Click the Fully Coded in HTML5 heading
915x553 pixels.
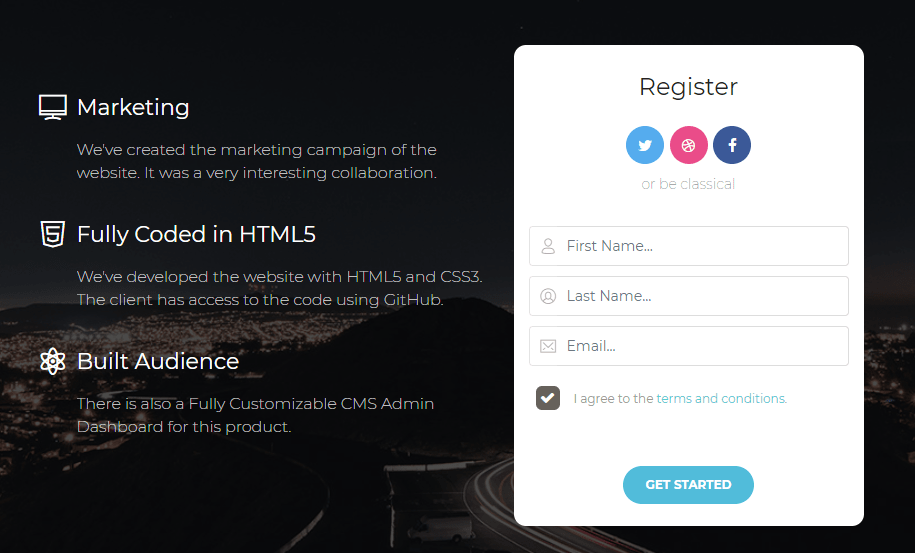(x=196, y=234)
